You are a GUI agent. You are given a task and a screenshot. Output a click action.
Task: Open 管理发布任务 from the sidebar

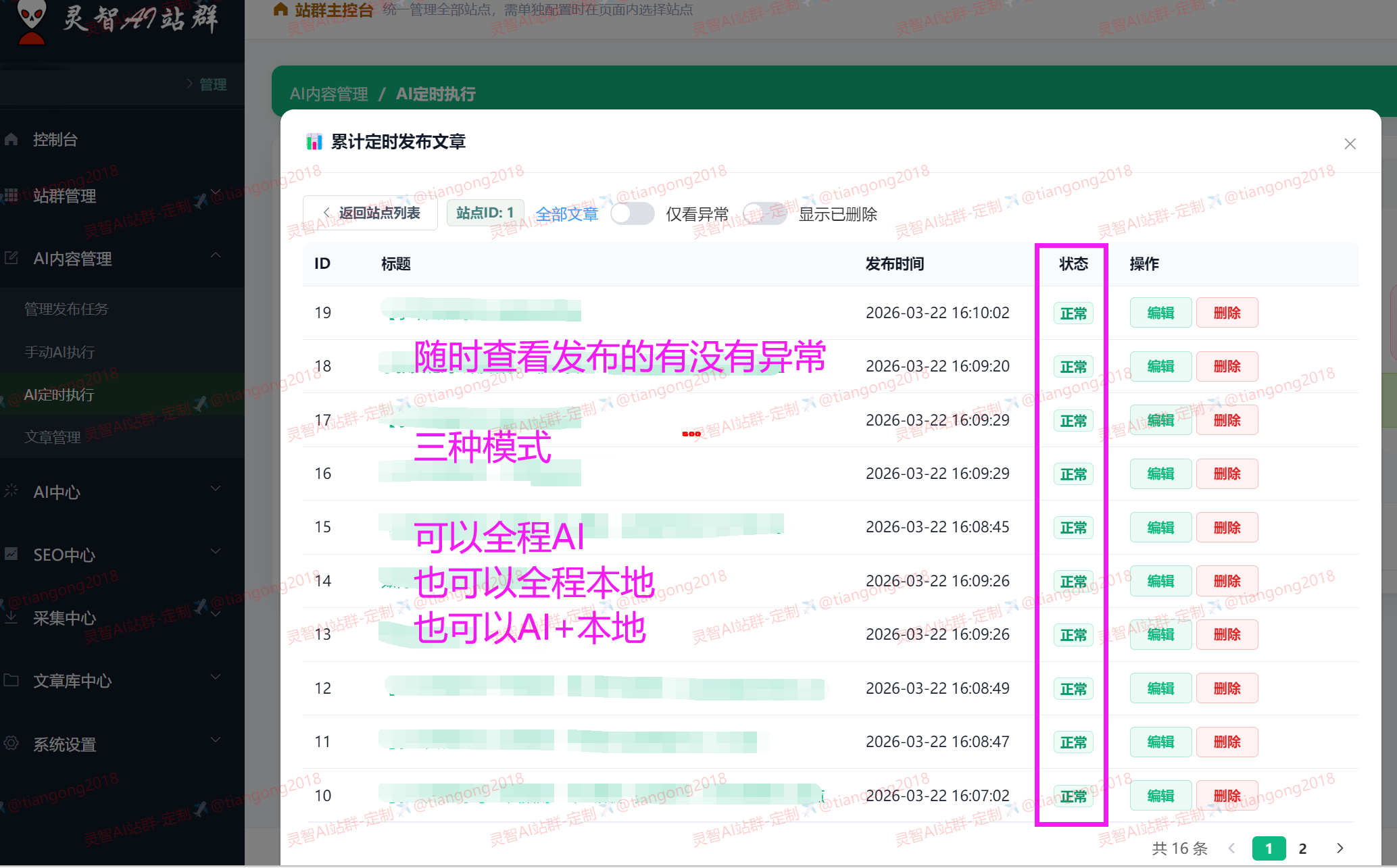pos(66,309)
